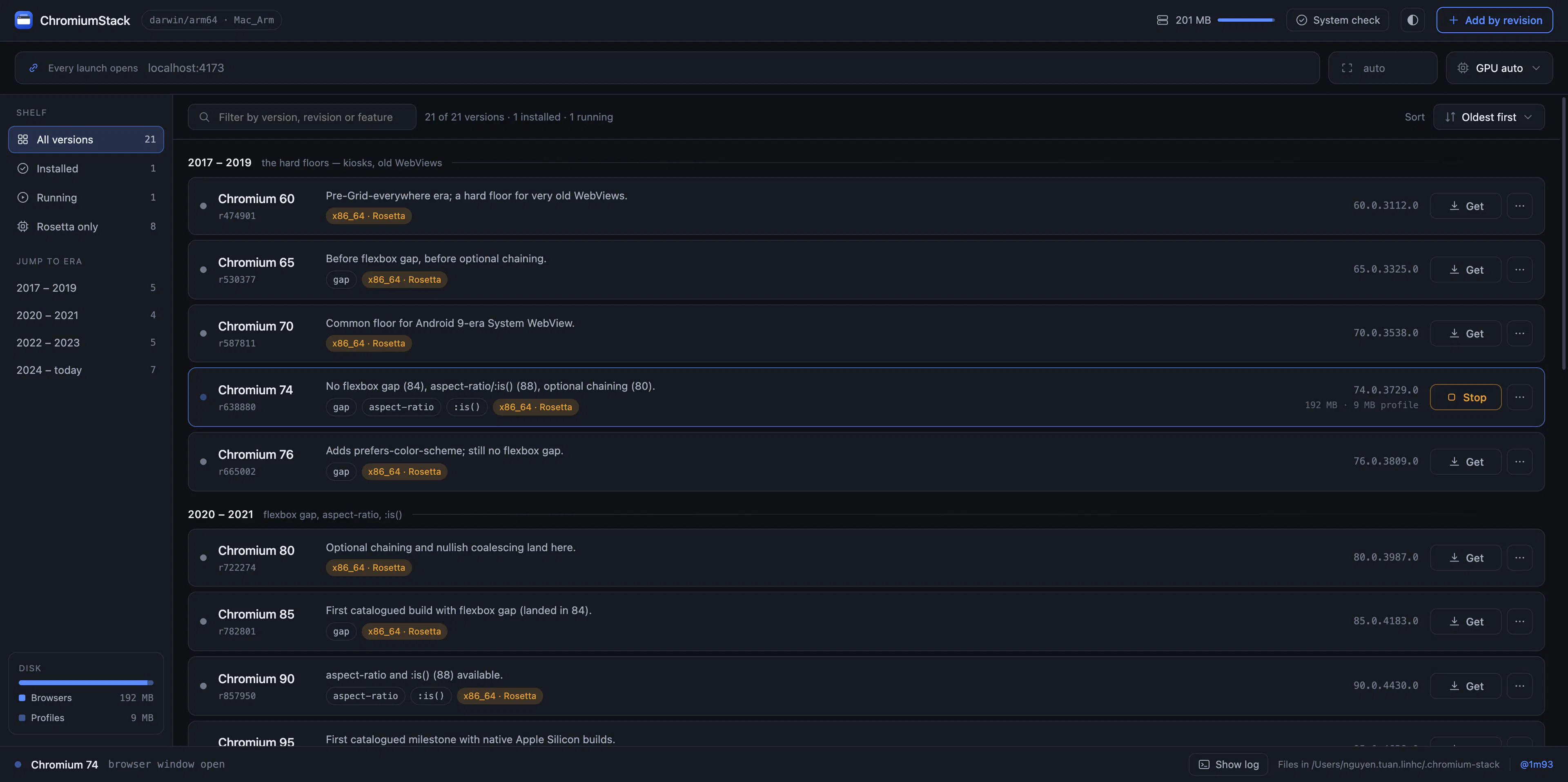Viewport: 1568px width, 782px height.
Task: Click the Rosetta only chip icon
Action: (22, 227)
